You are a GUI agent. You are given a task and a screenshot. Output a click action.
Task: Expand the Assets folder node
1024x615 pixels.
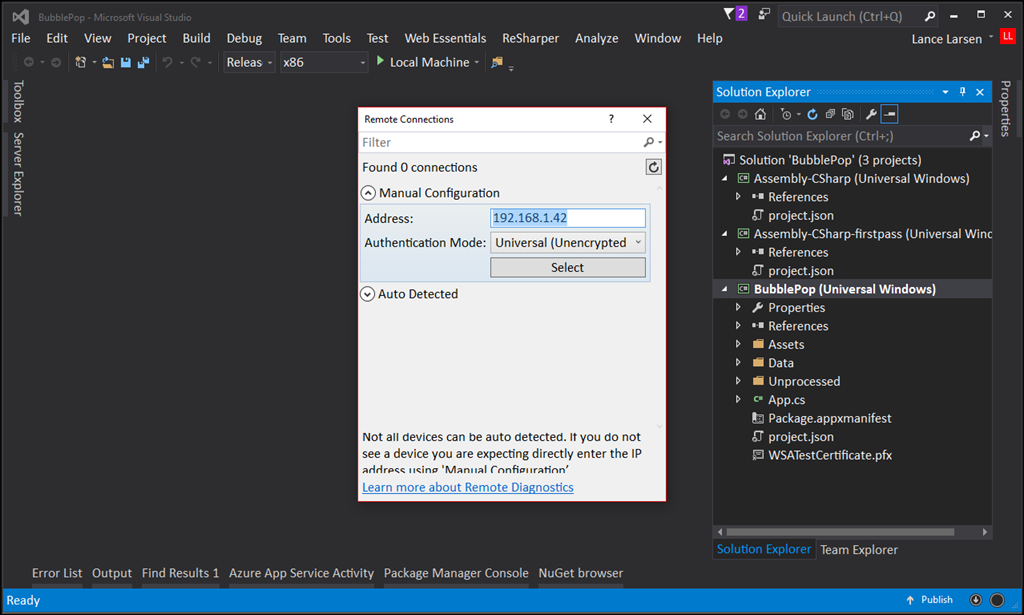coord(738,344)
